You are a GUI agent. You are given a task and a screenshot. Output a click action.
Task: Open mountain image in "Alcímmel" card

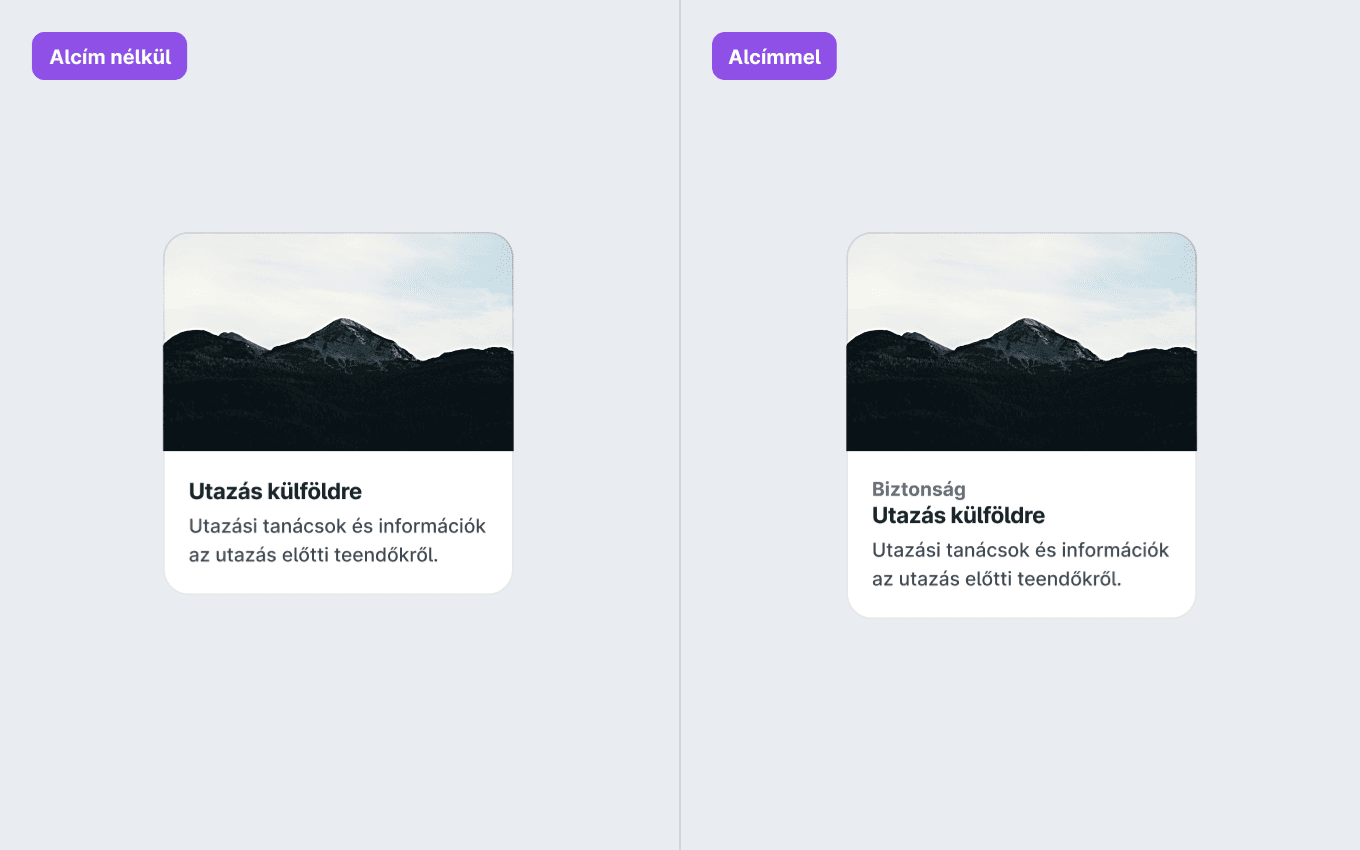coord(1021,342)
